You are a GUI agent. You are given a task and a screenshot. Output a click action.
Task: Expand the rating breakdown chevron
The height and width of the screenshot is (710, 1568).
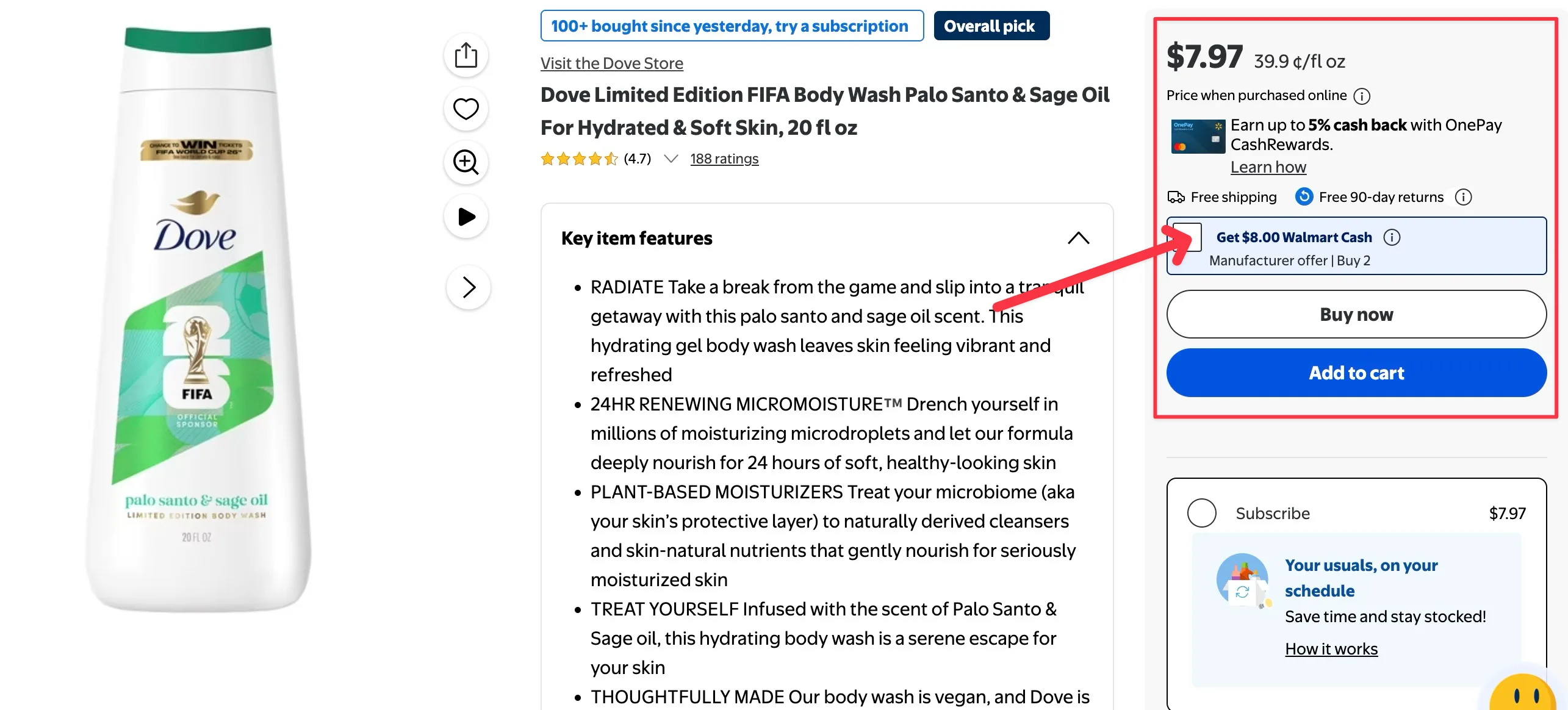click(671, 159)
